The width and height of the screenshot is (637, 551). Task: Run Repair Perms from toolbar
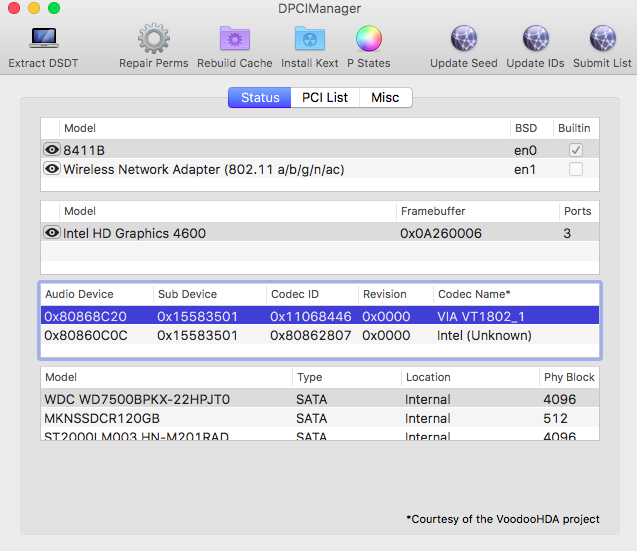point(153,40)
